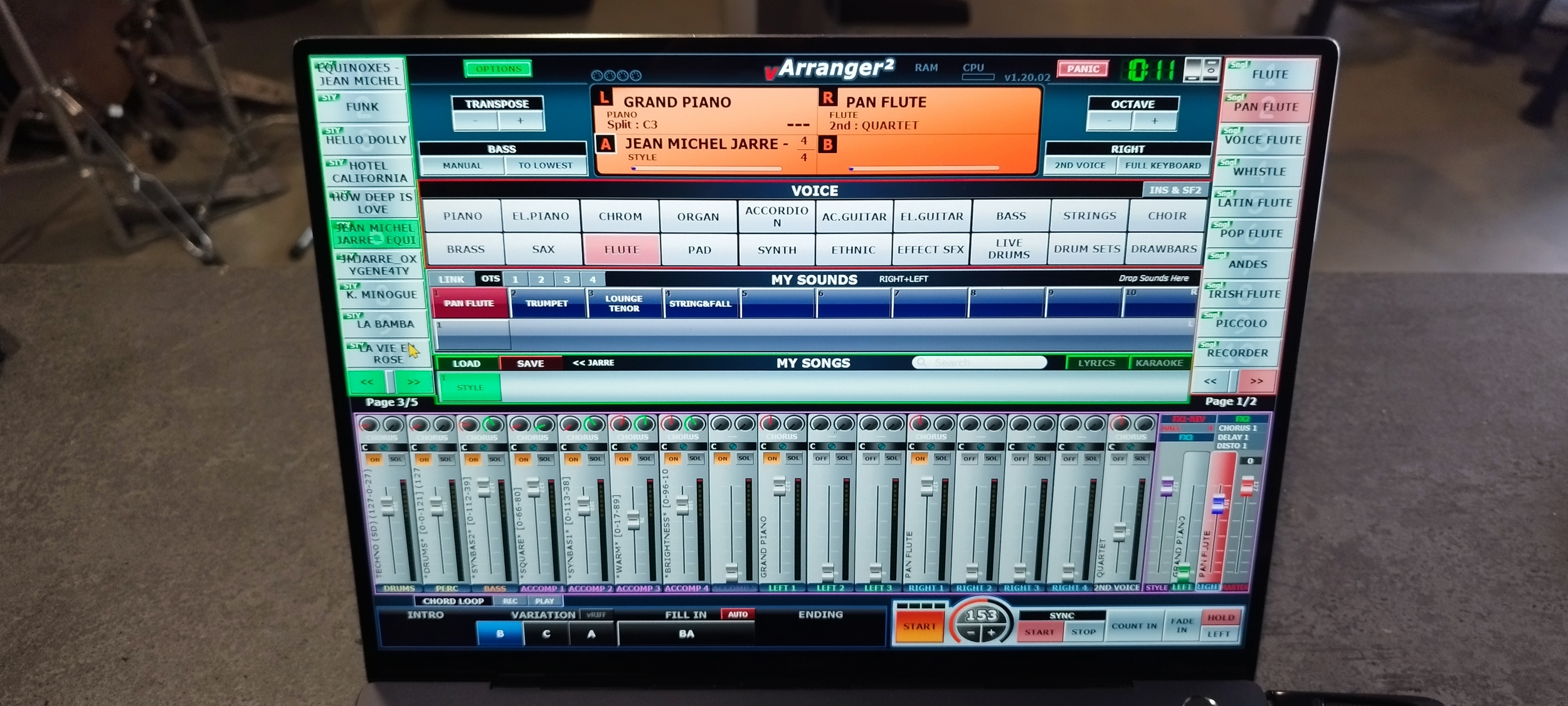Switch to the OTS tab in My Sounds
1568x706 pixels.
[490, 279]
